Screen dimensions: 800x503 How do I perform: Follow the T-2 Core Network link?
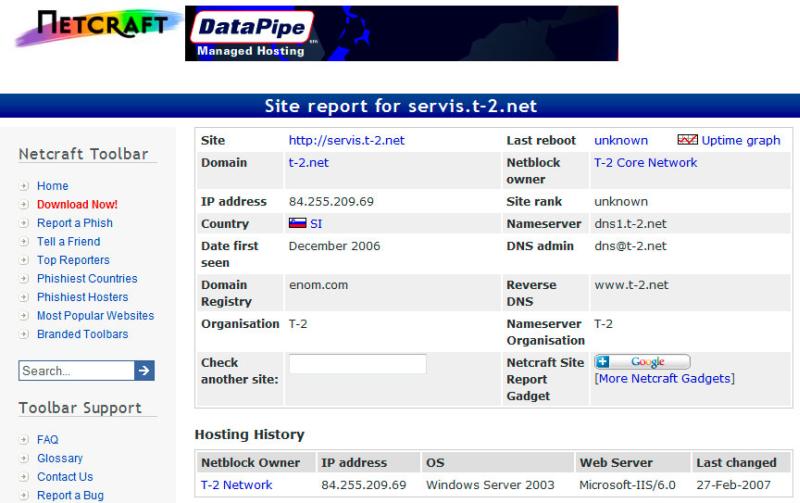pos(645,162)
